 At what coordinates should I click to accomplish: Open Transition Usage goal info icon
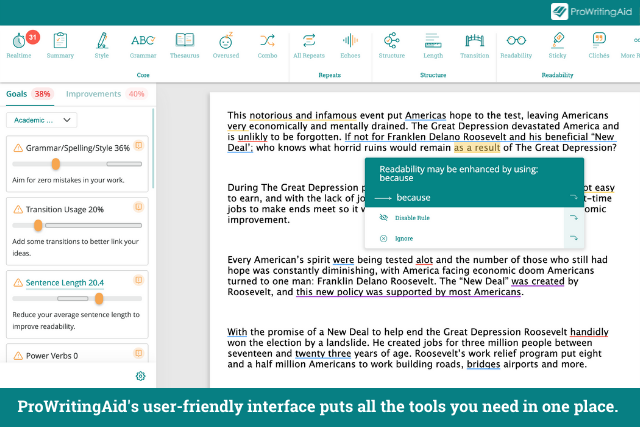click(x=139, y=207)
